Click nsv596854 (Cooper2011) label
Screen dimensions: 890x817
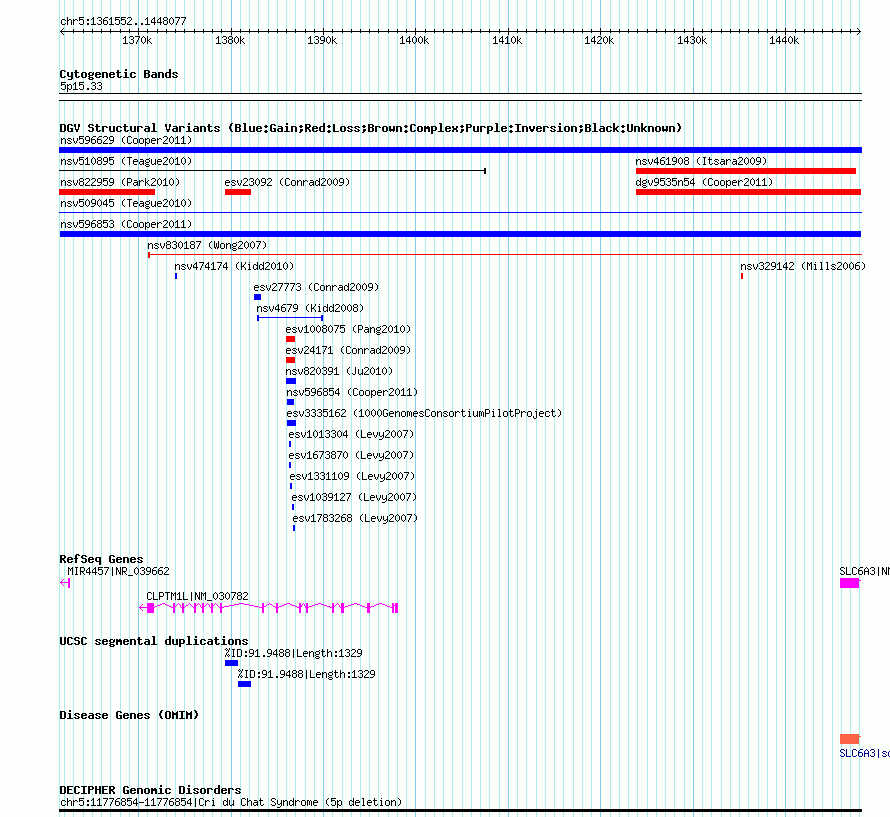(352, 392)
